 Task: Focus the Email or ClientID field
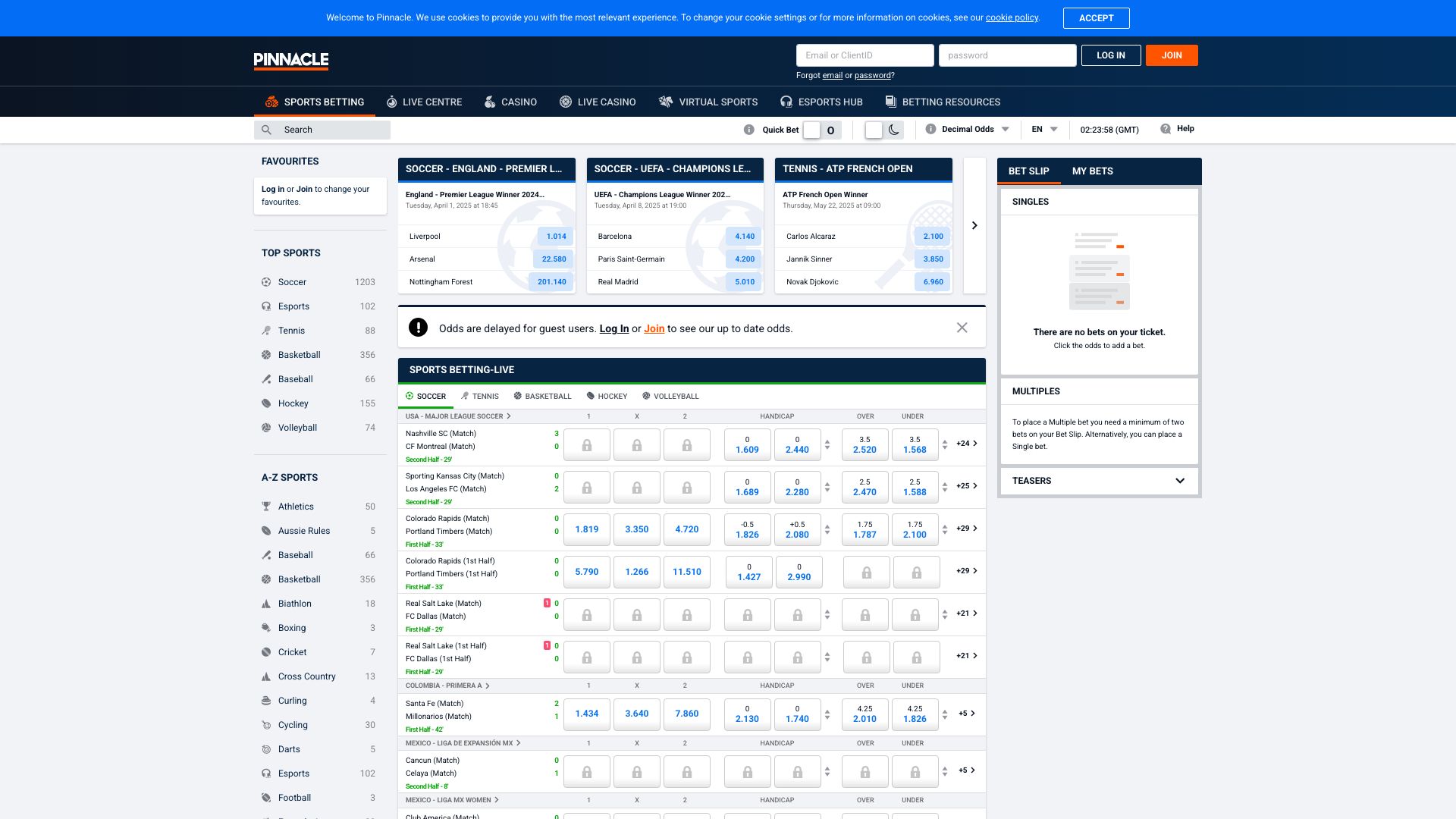(864, 55)
